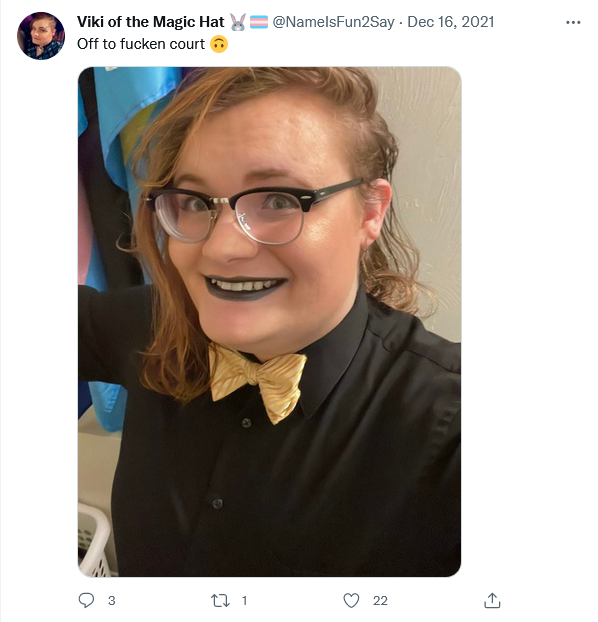Screen dimensions: 598x622
Task: Open the author's round profile avatar
Action: (41, 36)
